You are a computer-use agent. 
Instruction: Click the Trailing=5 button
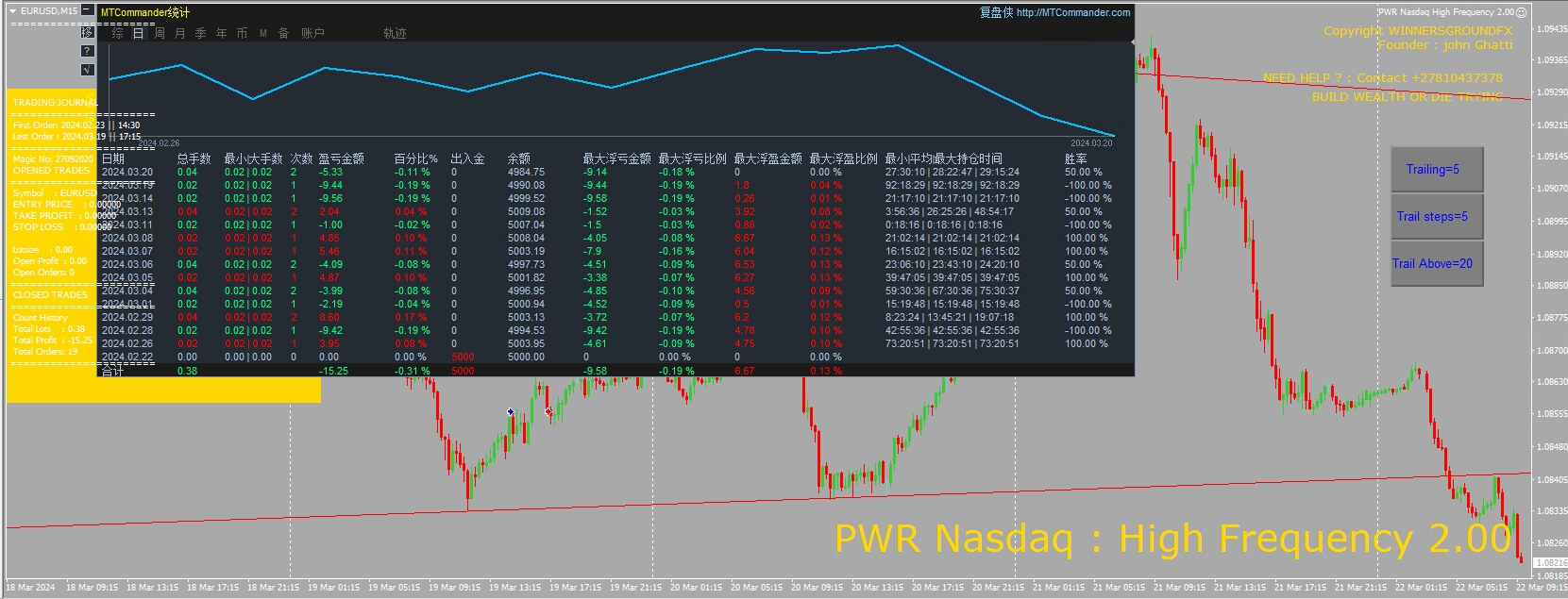point(1437,170)
